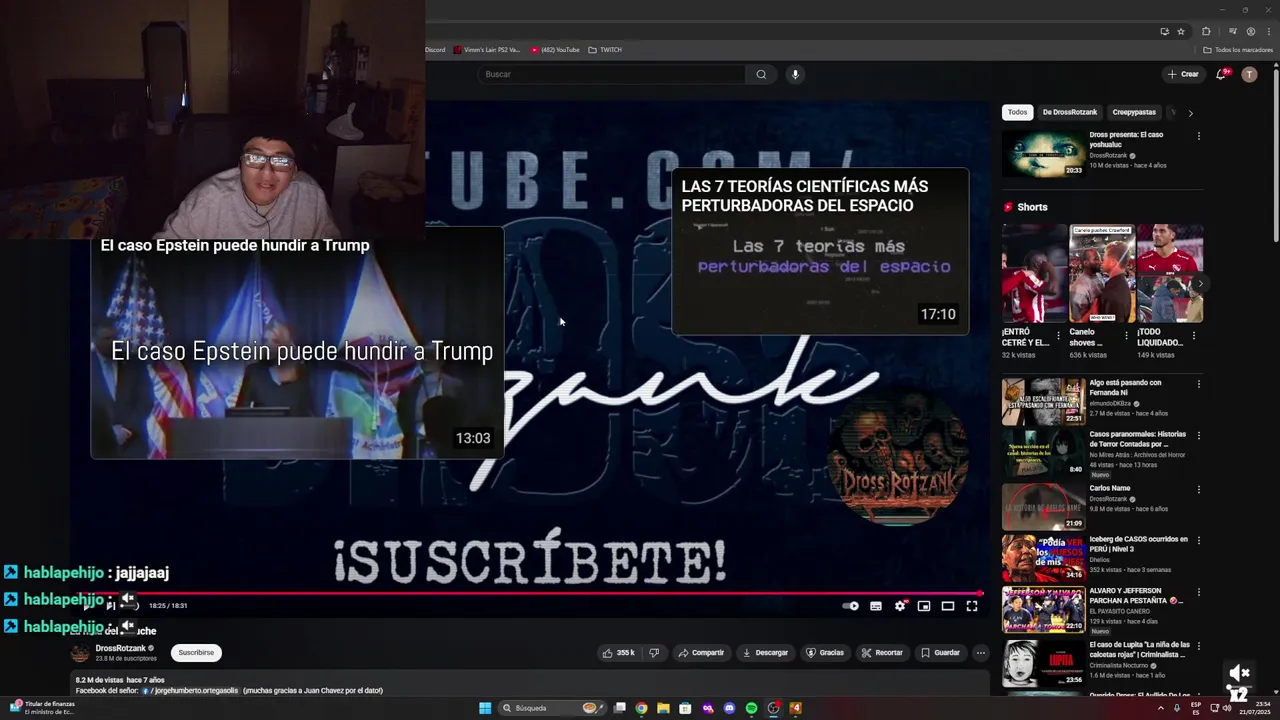The width and height of the screenshot is (1280, 720).
Task: Select the Todos filter chip
Action: click(1017, 112)
